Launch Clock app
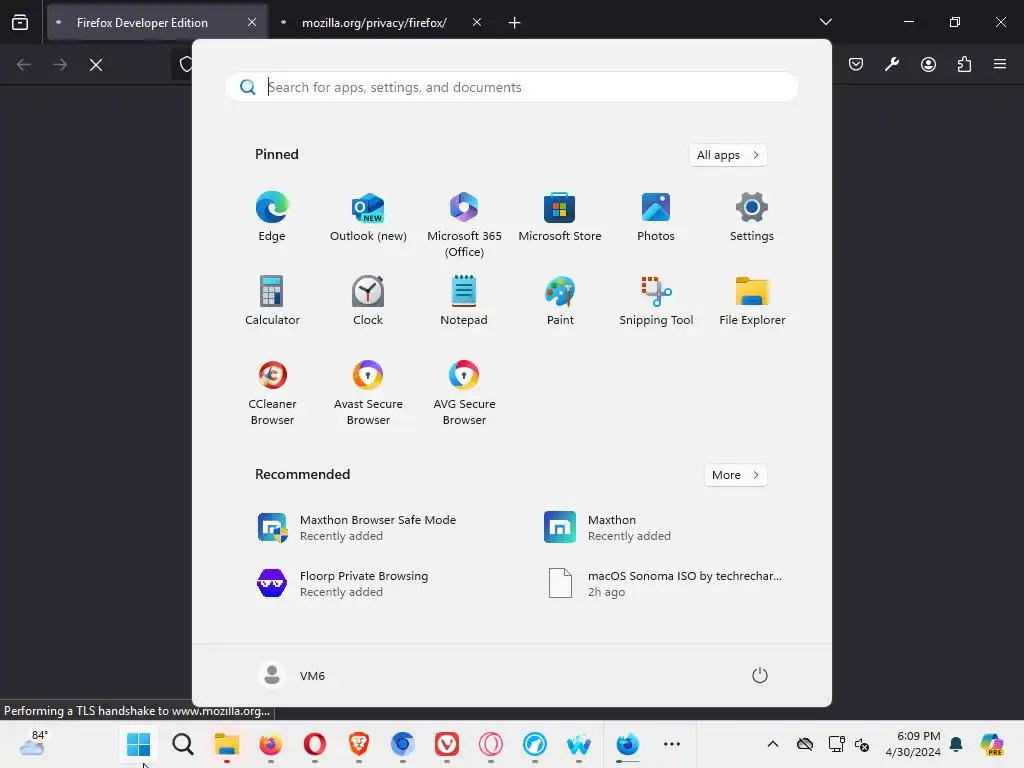 click(368, 301)
